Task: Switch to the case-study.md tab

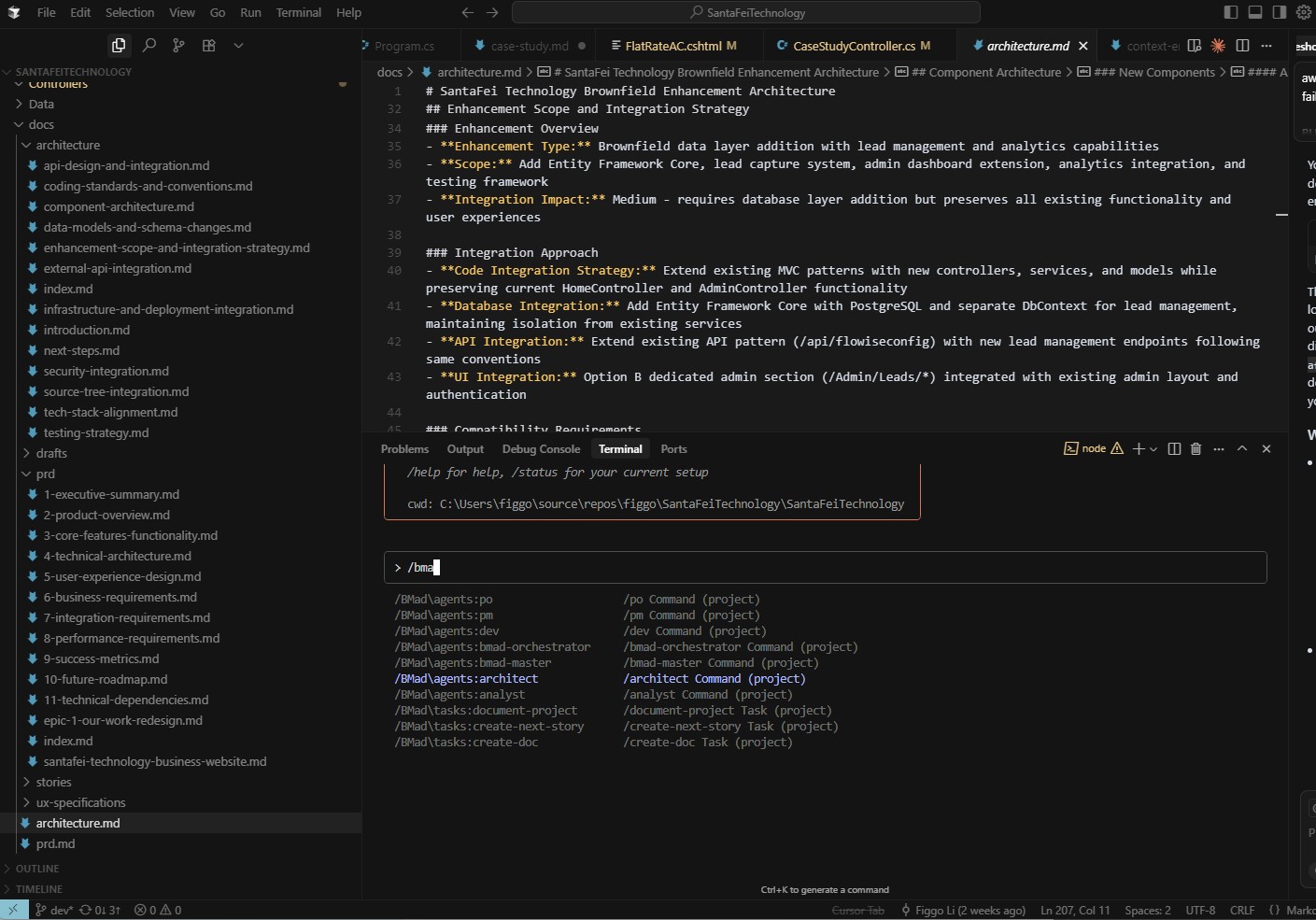Action: tap(530, 46)
